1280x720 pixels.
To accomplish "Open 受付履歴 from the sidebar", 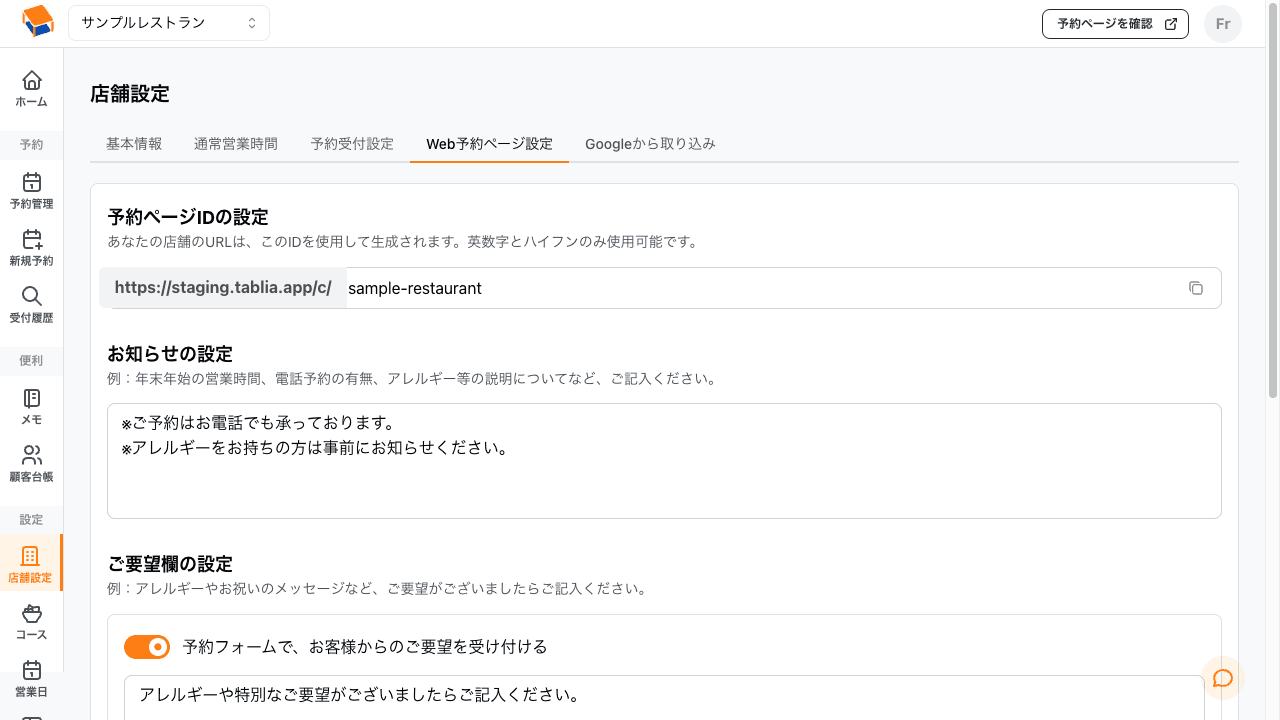I will click(x=31, y=303).
